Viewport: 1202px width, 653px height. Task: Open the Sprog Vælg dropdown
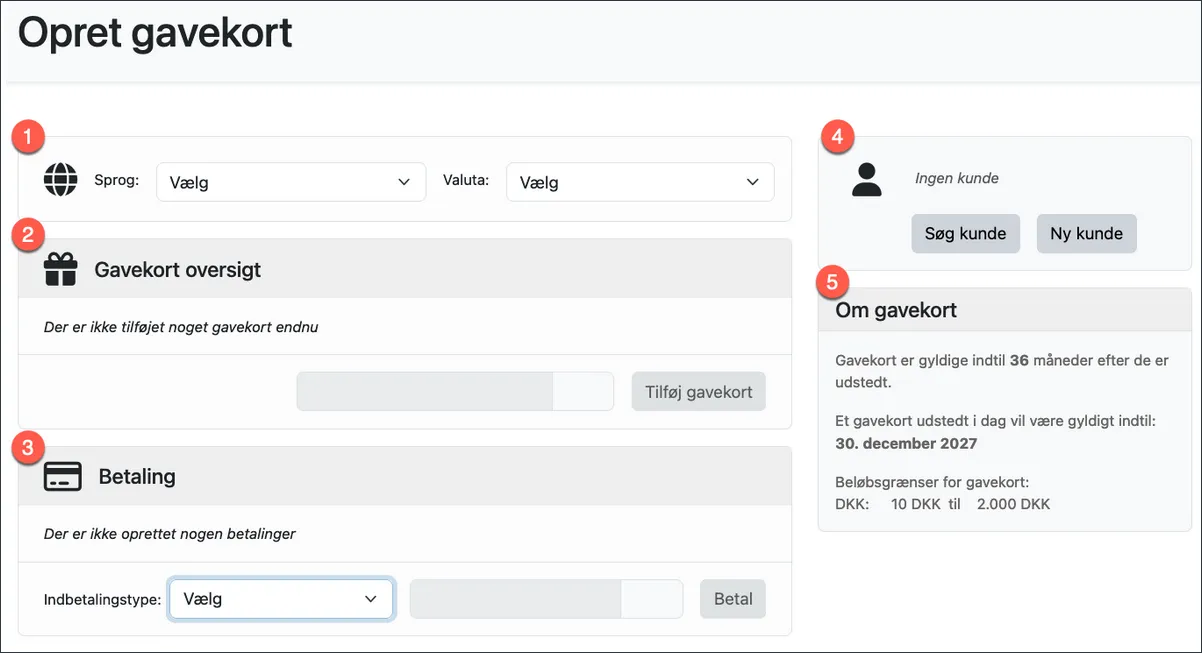pos(290,182)
